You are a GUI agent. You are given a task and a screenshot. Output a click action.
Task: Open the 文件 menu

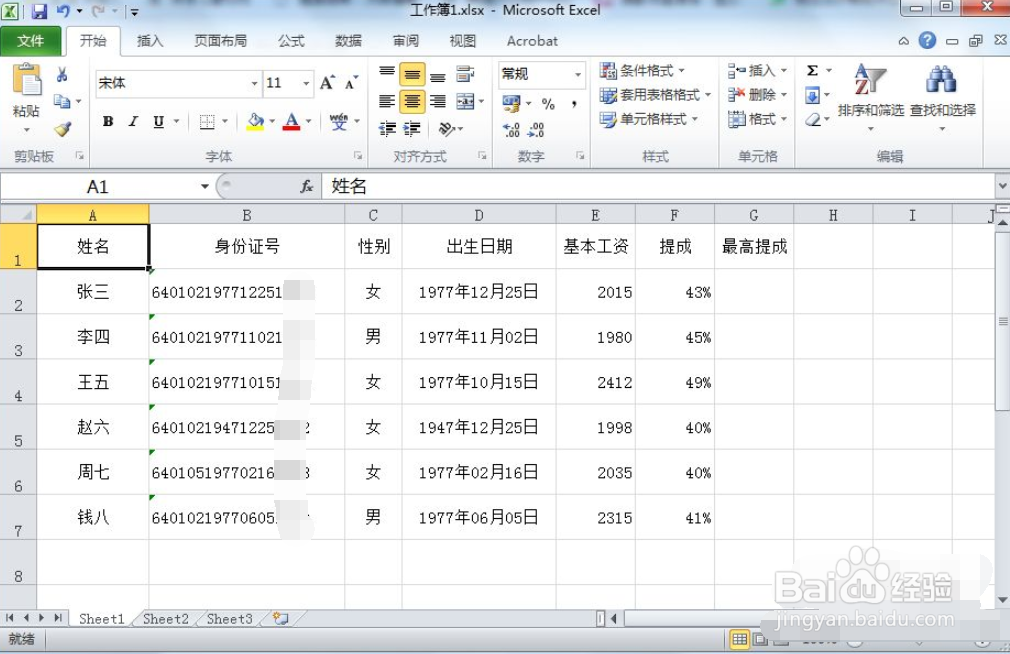(31, 41)
